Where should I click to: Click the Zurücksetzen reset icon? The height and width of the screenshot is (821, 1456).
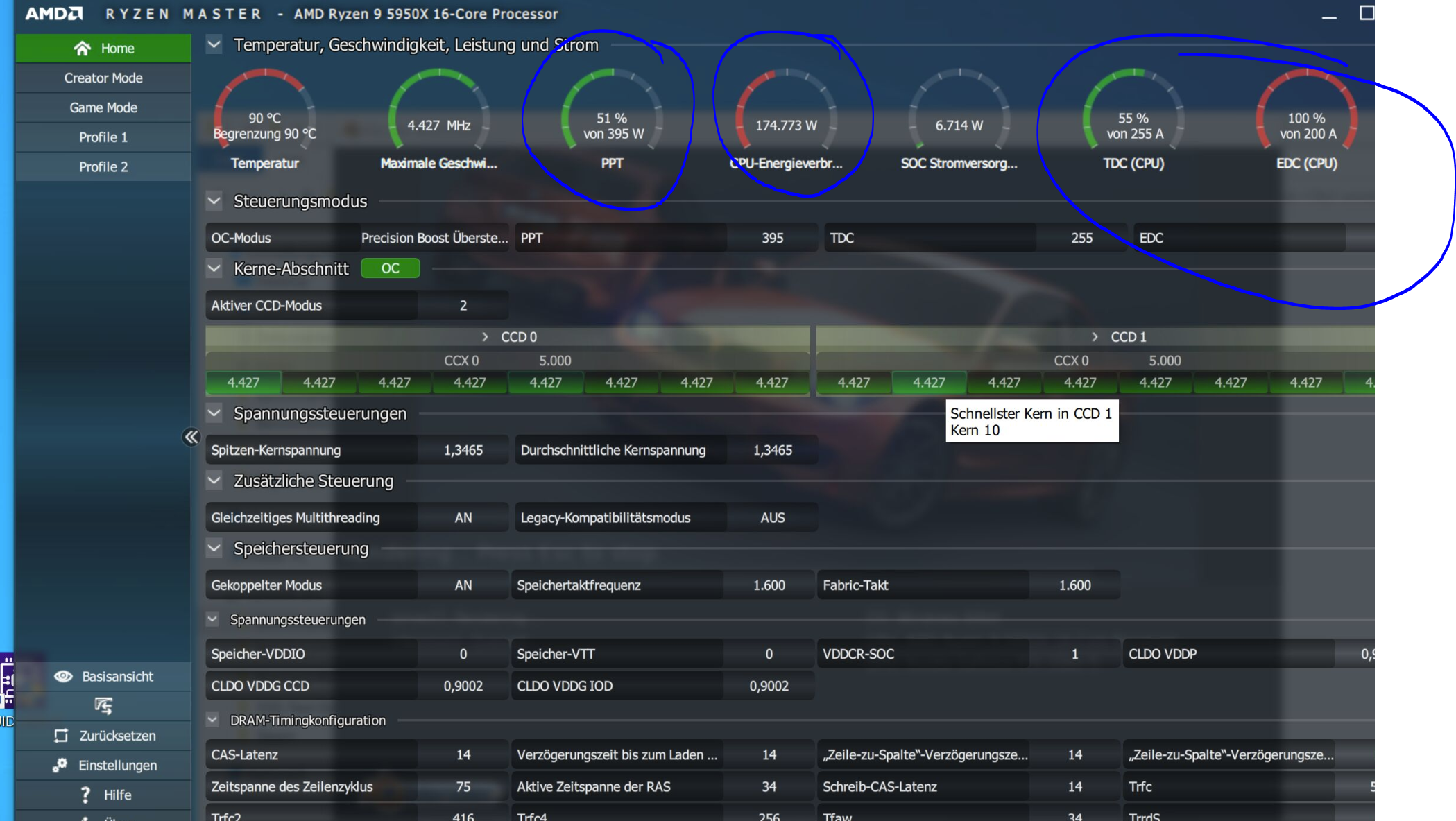61,736
